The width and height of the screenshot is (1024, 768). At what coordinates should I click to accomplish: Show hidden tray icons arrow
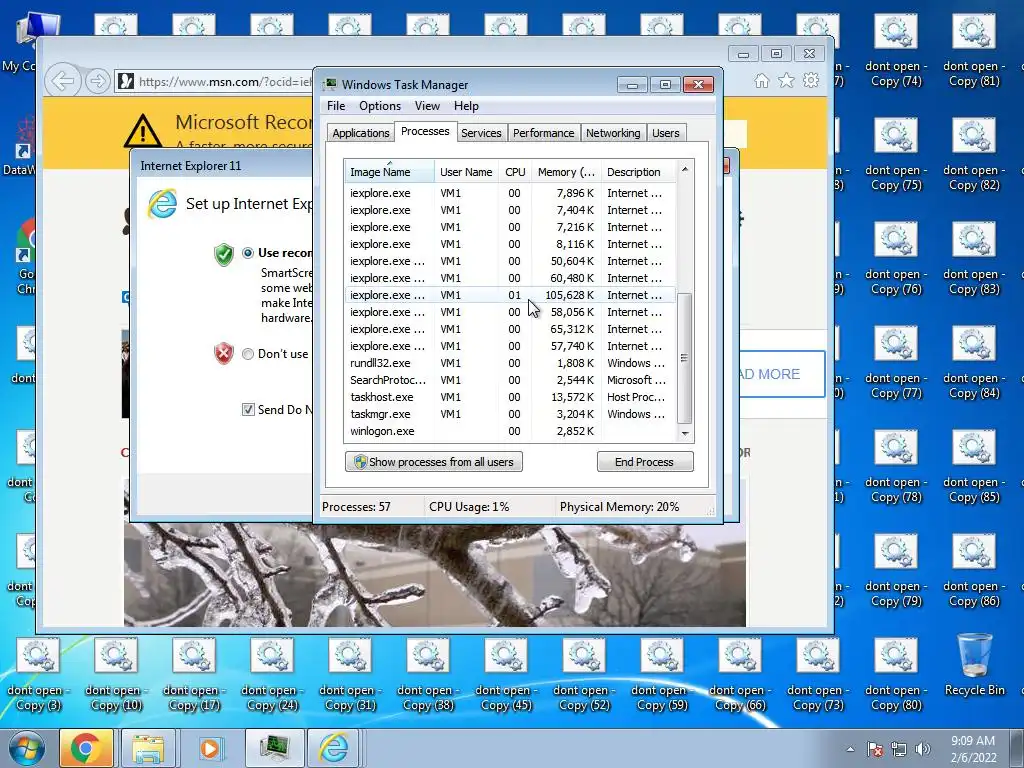click(x=850, y=749)
